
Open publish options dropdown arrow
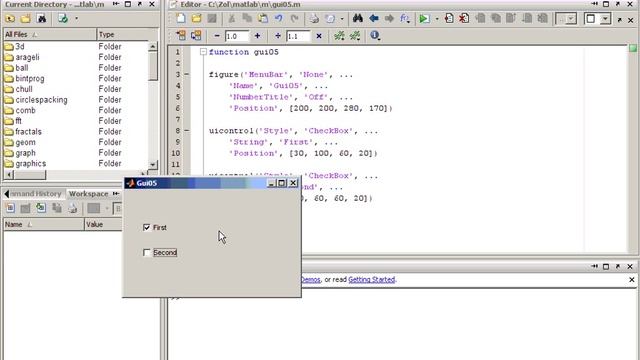pos(342,19)
